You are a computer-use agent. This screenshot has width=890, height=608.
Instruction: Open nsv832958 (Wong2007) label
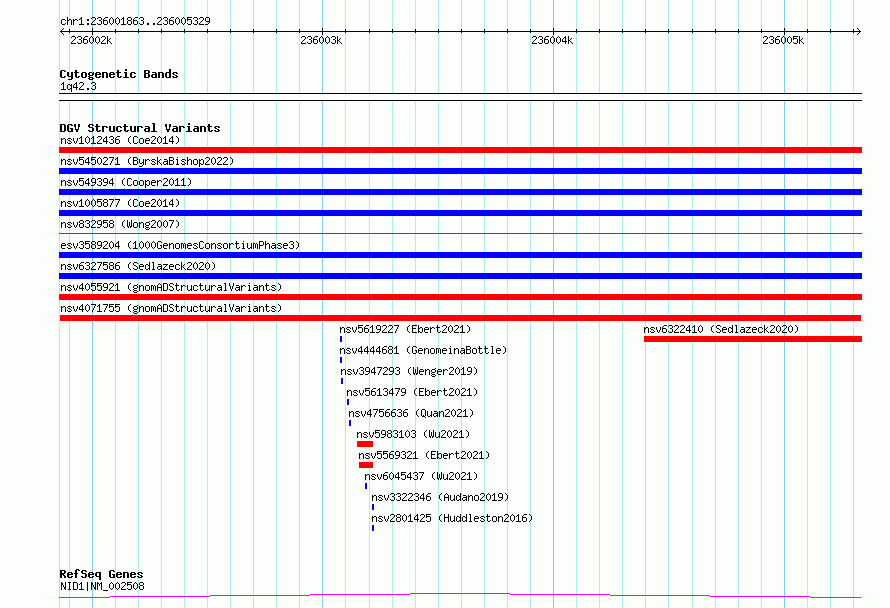coord(120,224)
